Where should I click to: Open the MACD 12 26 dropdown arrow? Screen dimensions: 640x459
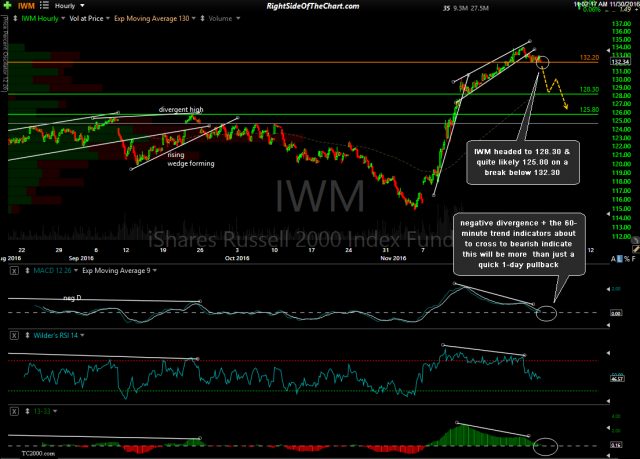tap(76, 271)
